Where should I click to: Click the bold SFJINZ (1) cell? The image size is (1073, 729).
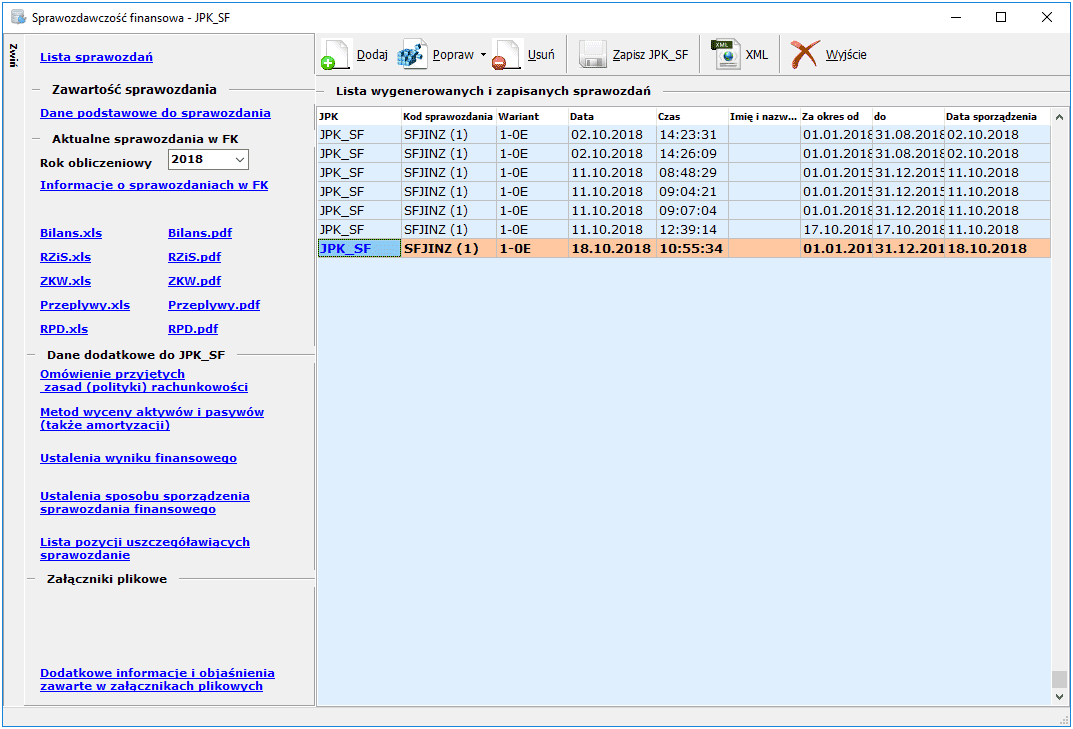click(x=449, y=248)
